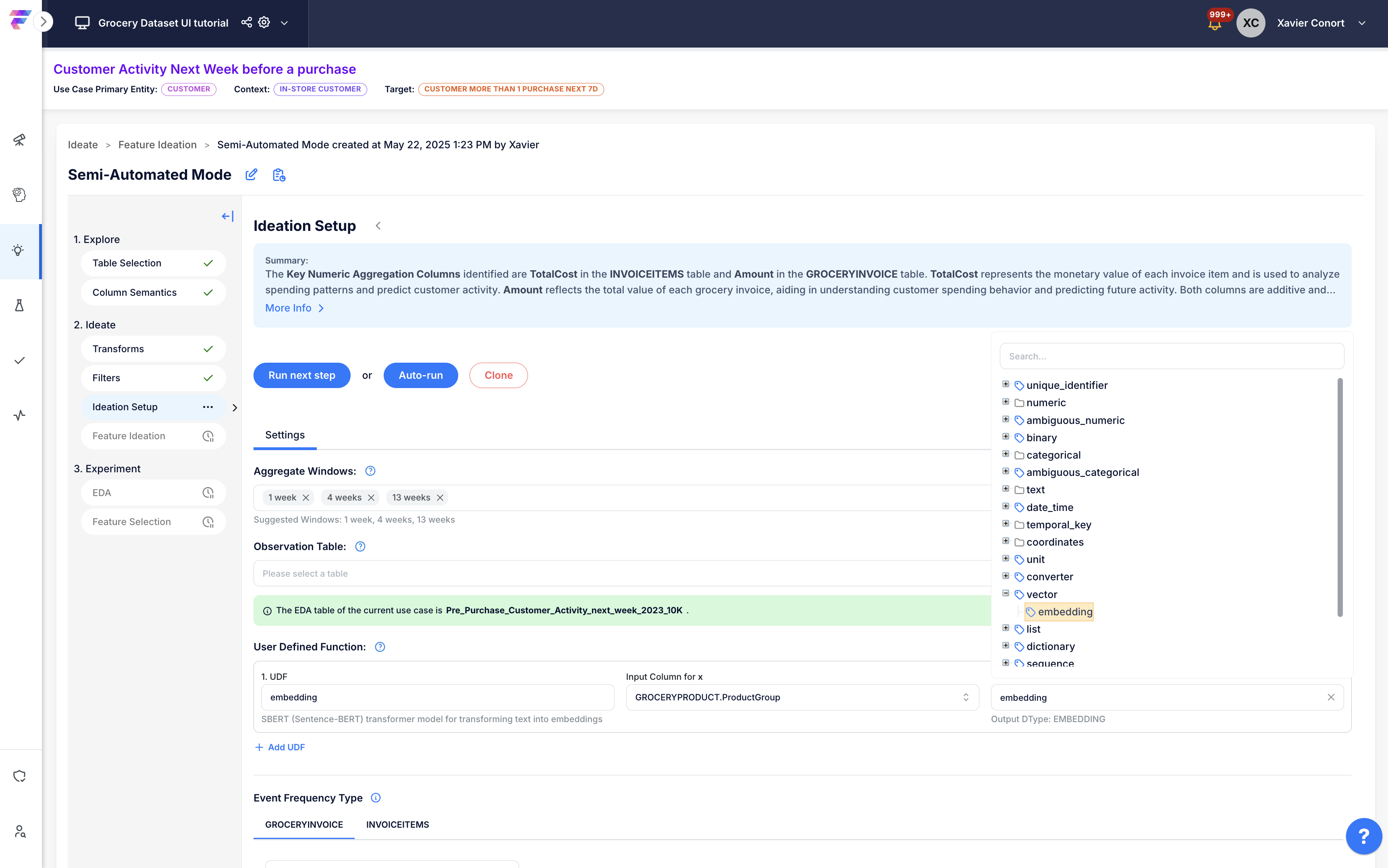Open the lightbulb Ideate sidebar icon
Image resolution: width=1388 pixels, height=868 pixels.
19,250
